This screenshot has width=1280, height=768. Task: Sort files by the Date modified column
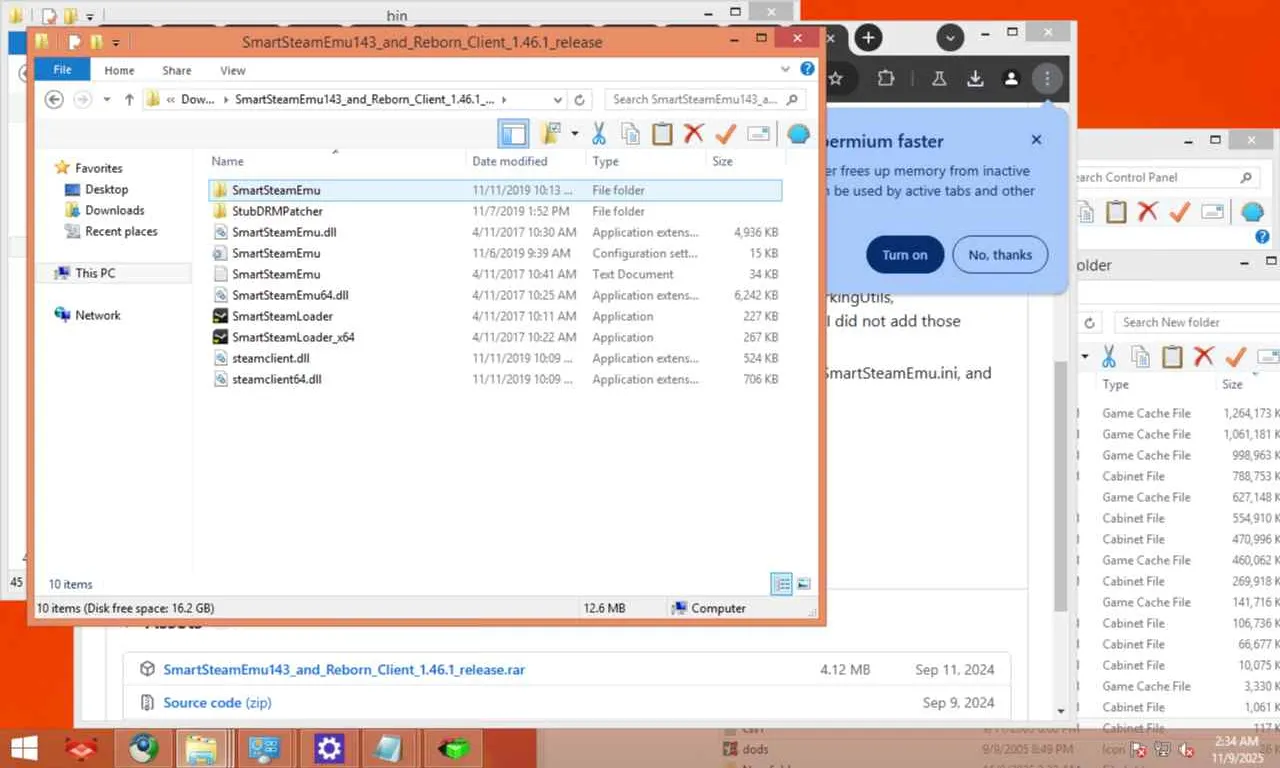click(525, 161)
